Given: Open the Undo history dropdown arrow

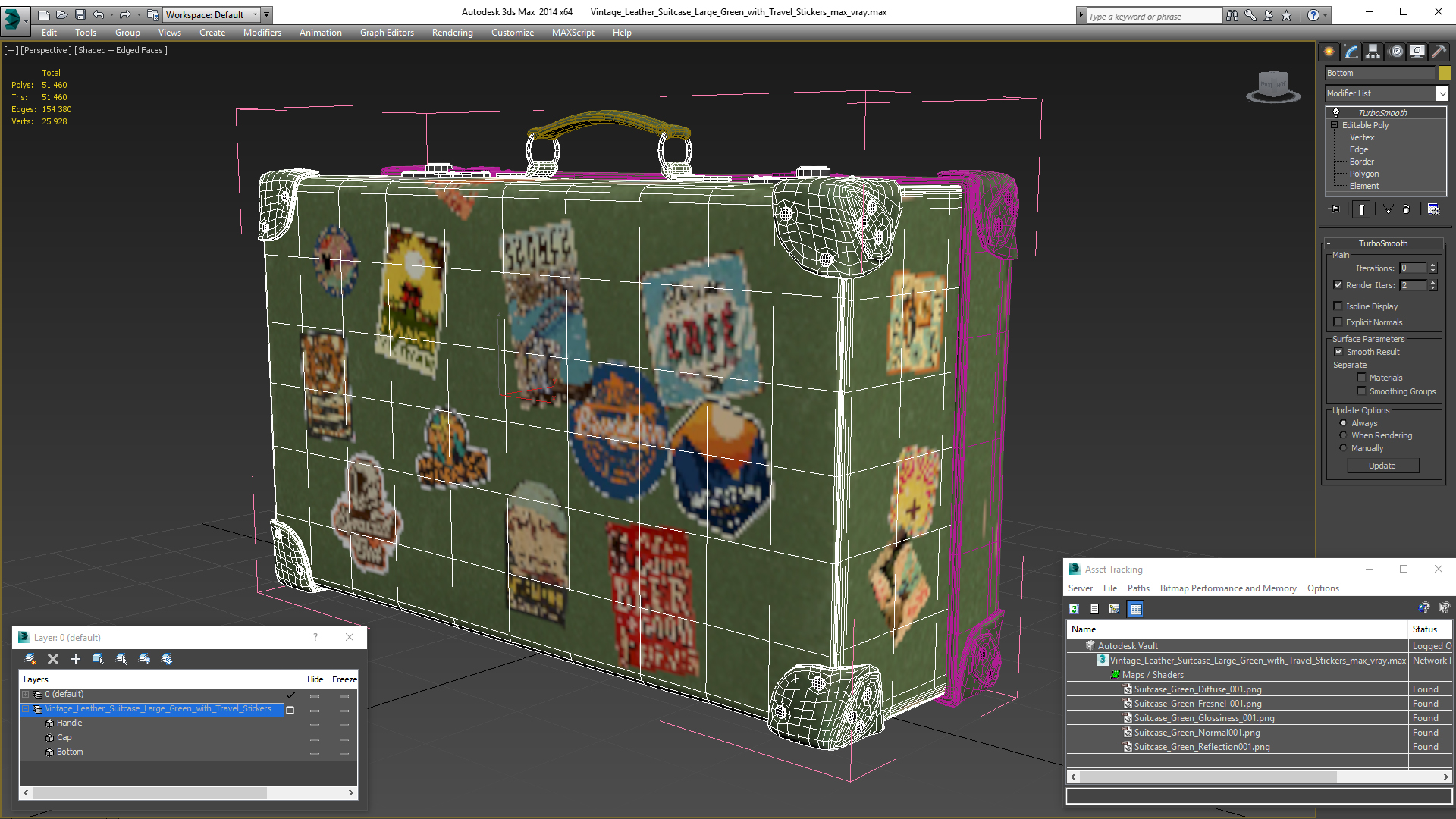Looking at the screenshot, I should click(x=111, y=14).
